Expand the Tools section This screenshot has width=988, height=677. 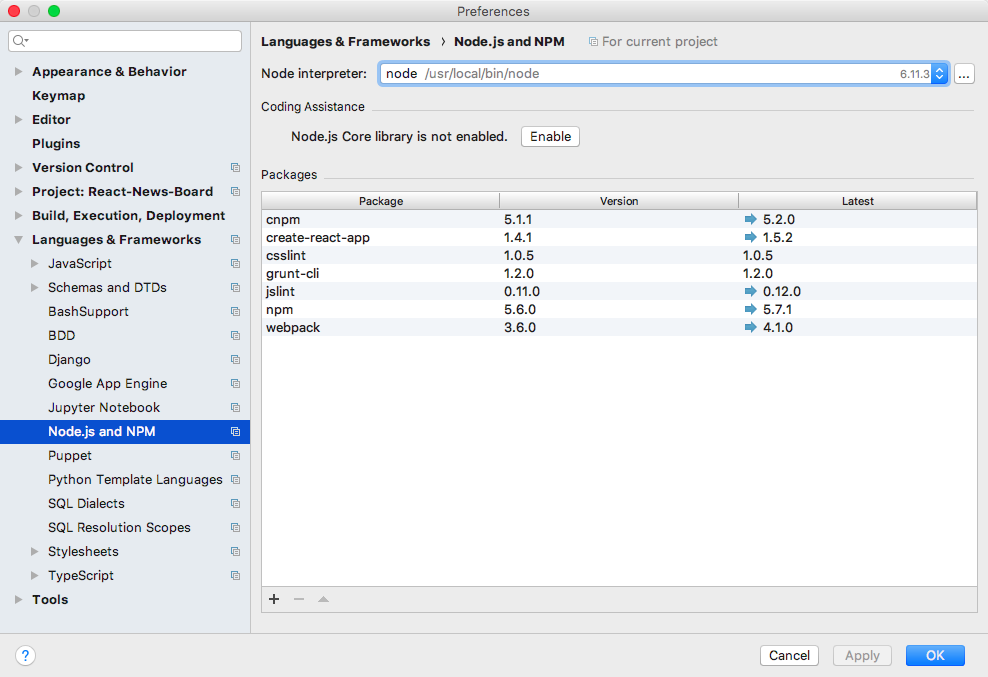point(18,599)
